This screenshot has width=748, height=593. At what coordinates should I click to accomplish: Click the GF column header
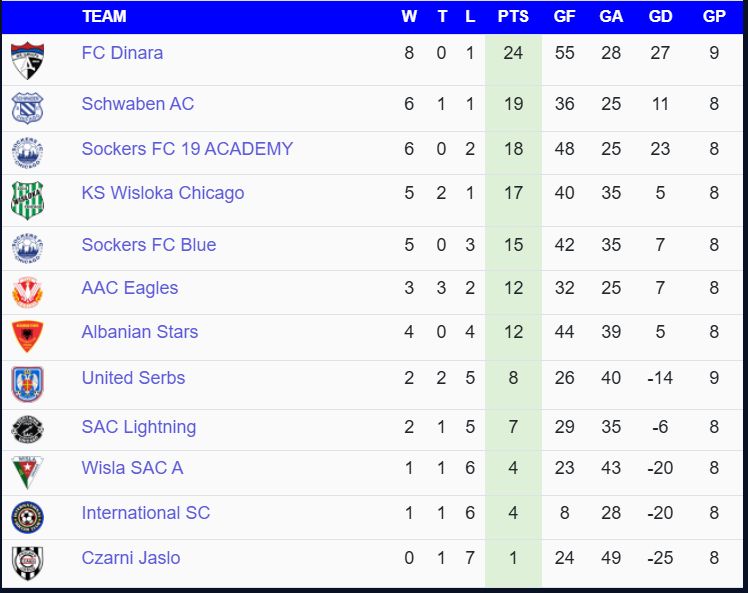564,16
